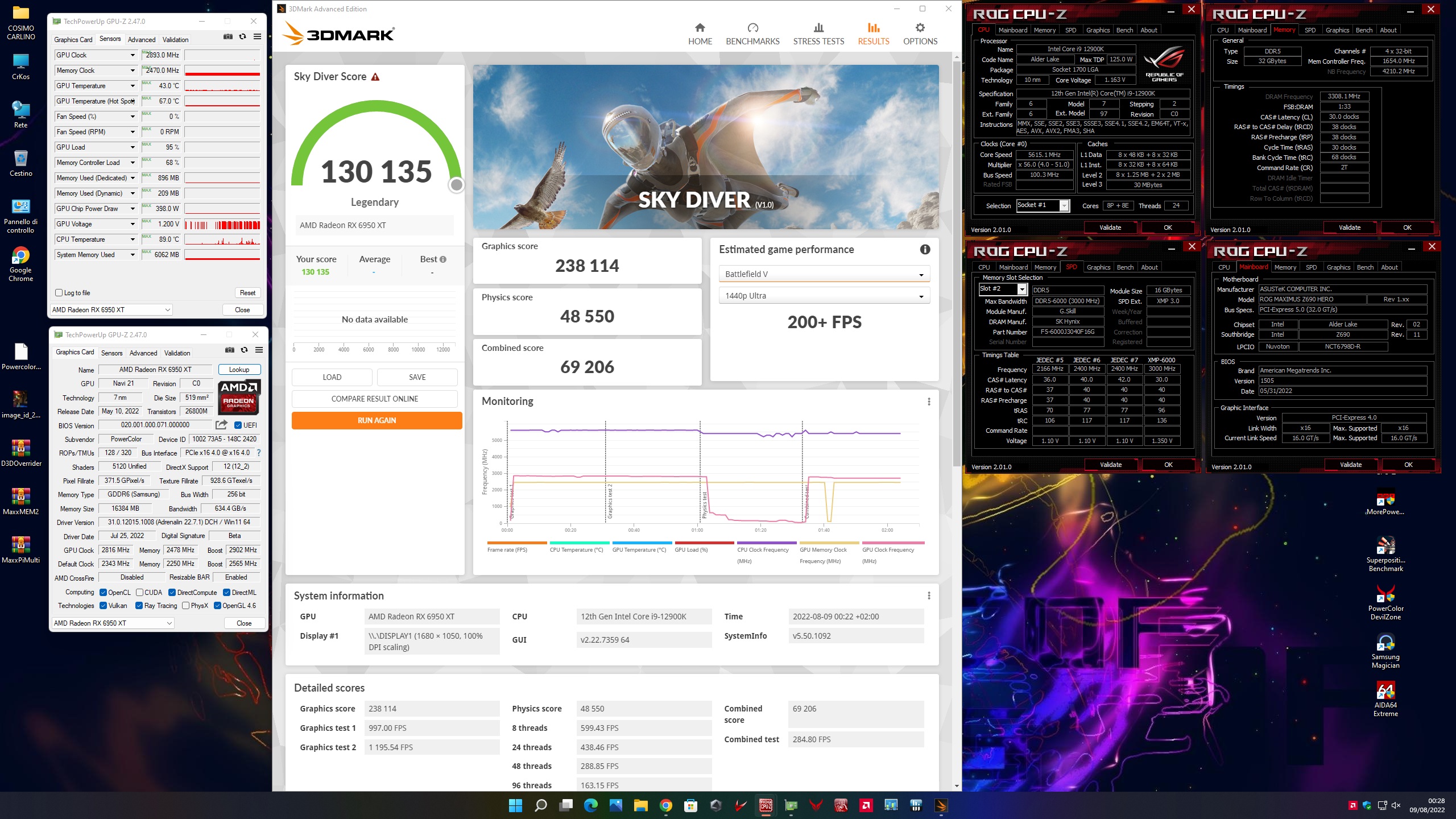Click the Bus Interface question mark icon
The height and width of the screenshot is (819, 1456).
259,453
